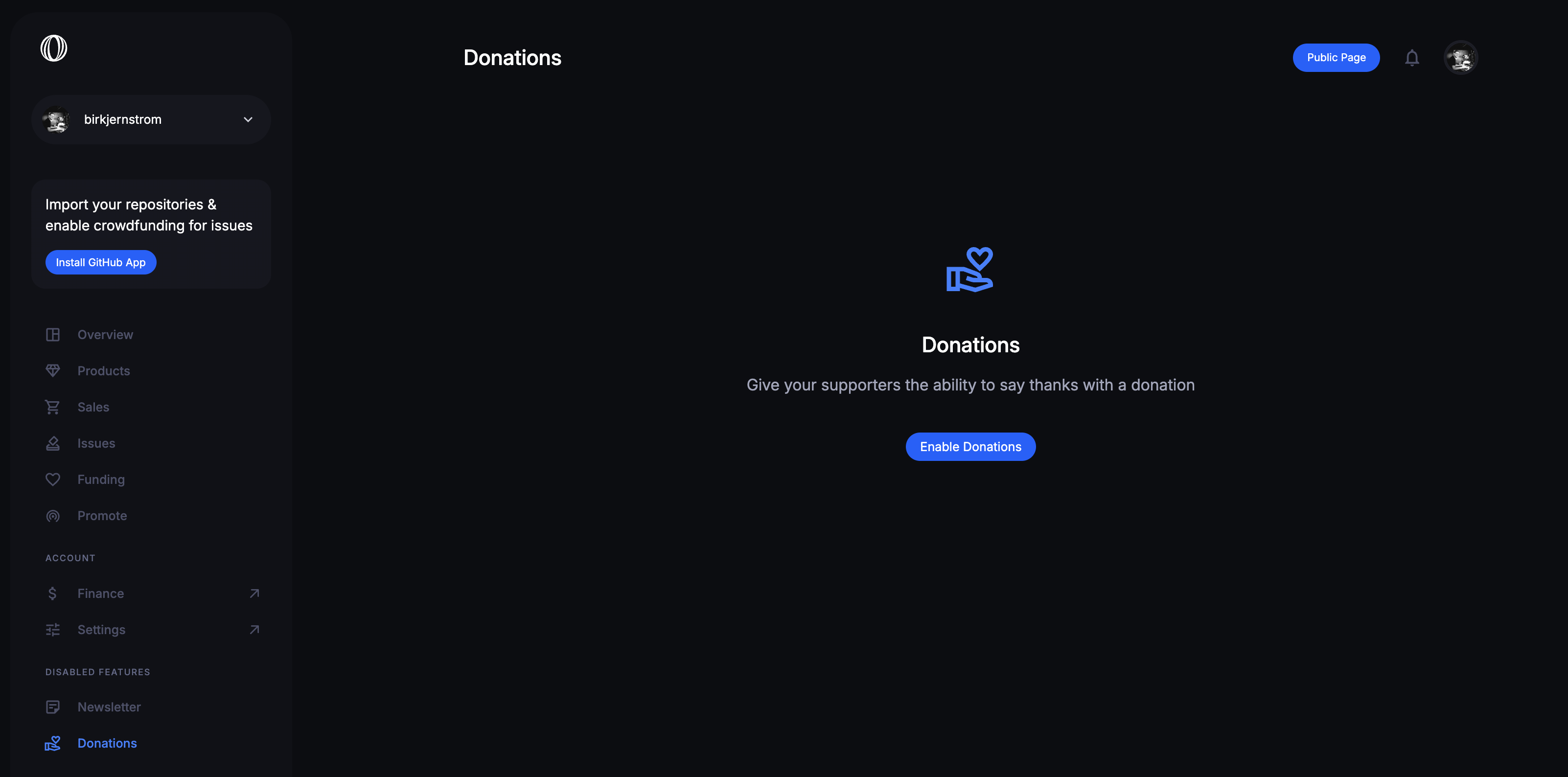
Task: Open Settings external link arrow
Action: (x=254, y=629)
